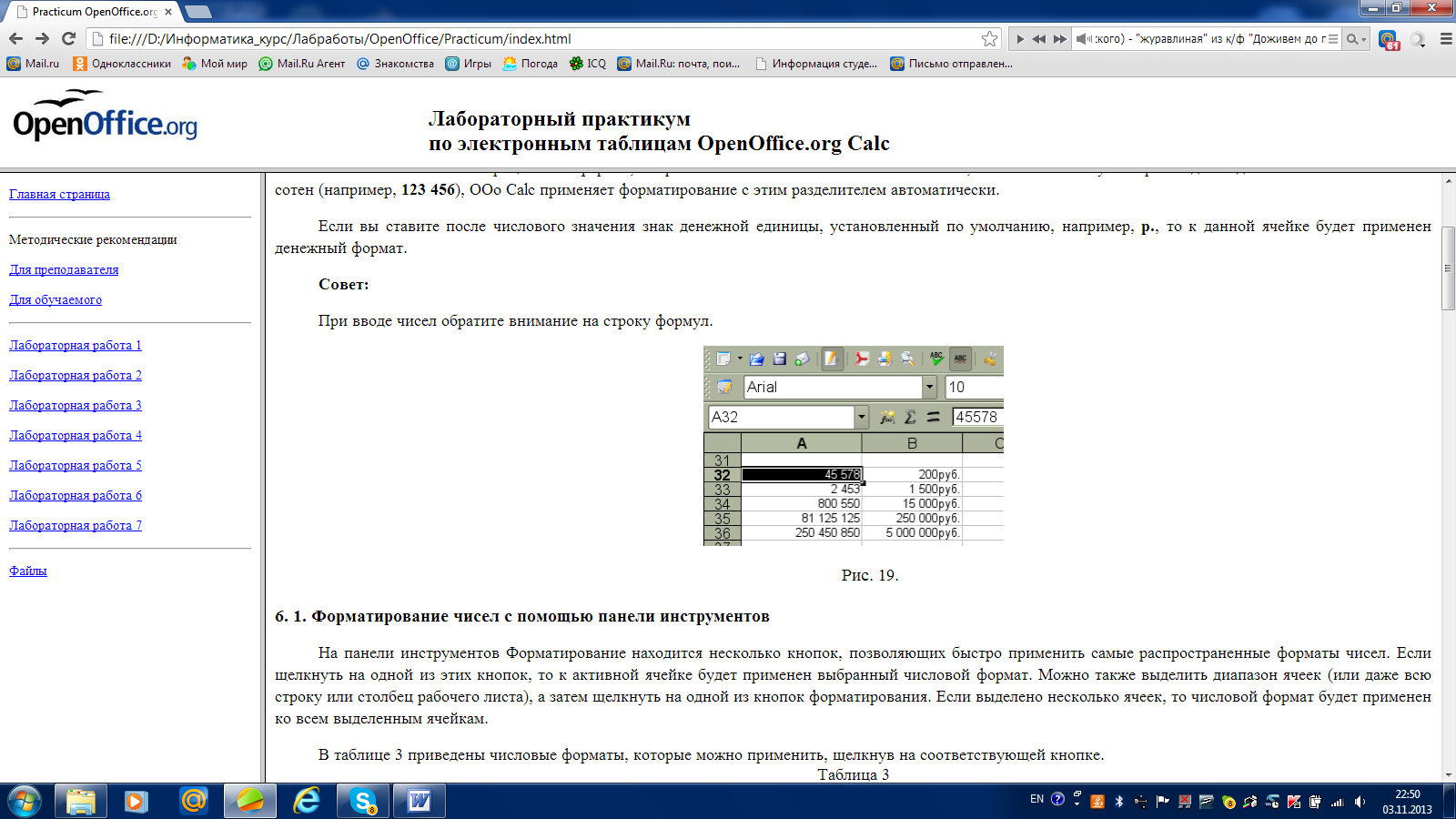Open Лабораторная работа 3
Image resolution: width=1456 pixels, height=819 pixels.
[x=76, y=405]
